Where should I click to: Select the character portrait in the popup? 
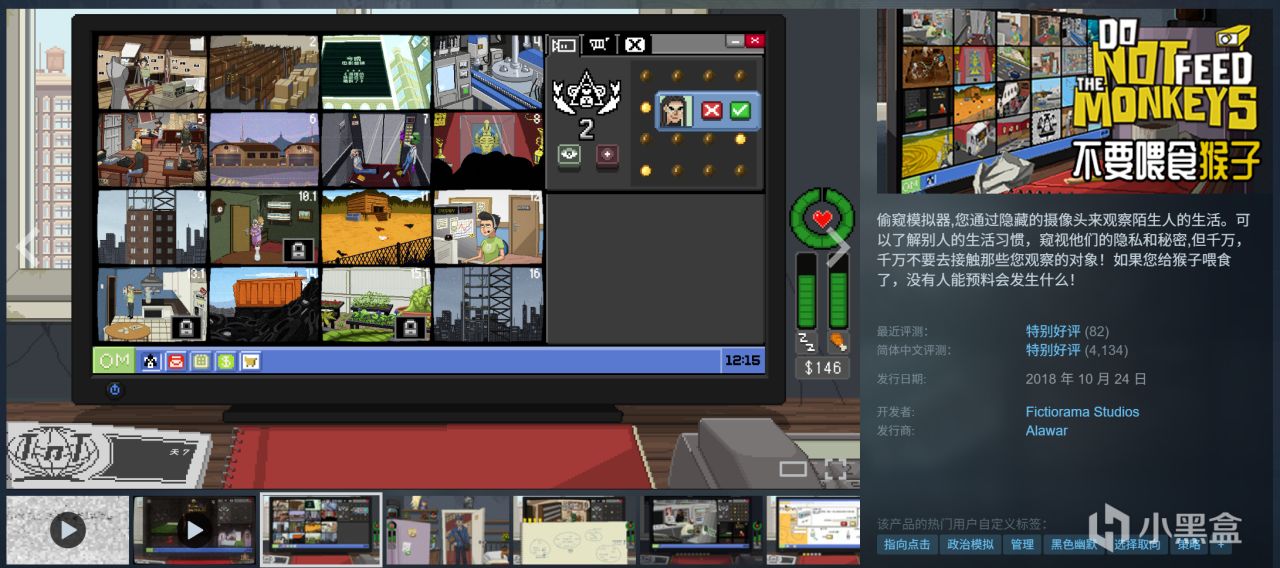click(675, 111)
